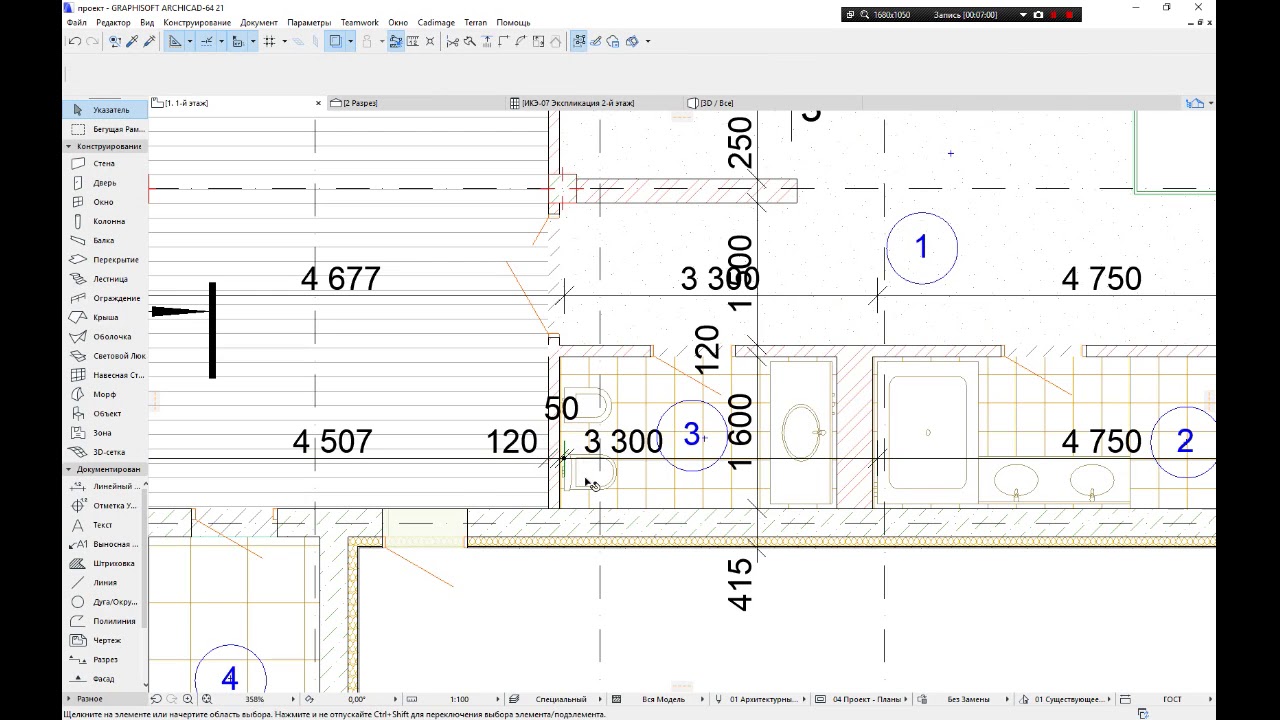Select the Окно (window) tool
1280x720 pixels.
pyautogui.click(x=105, y=202)
